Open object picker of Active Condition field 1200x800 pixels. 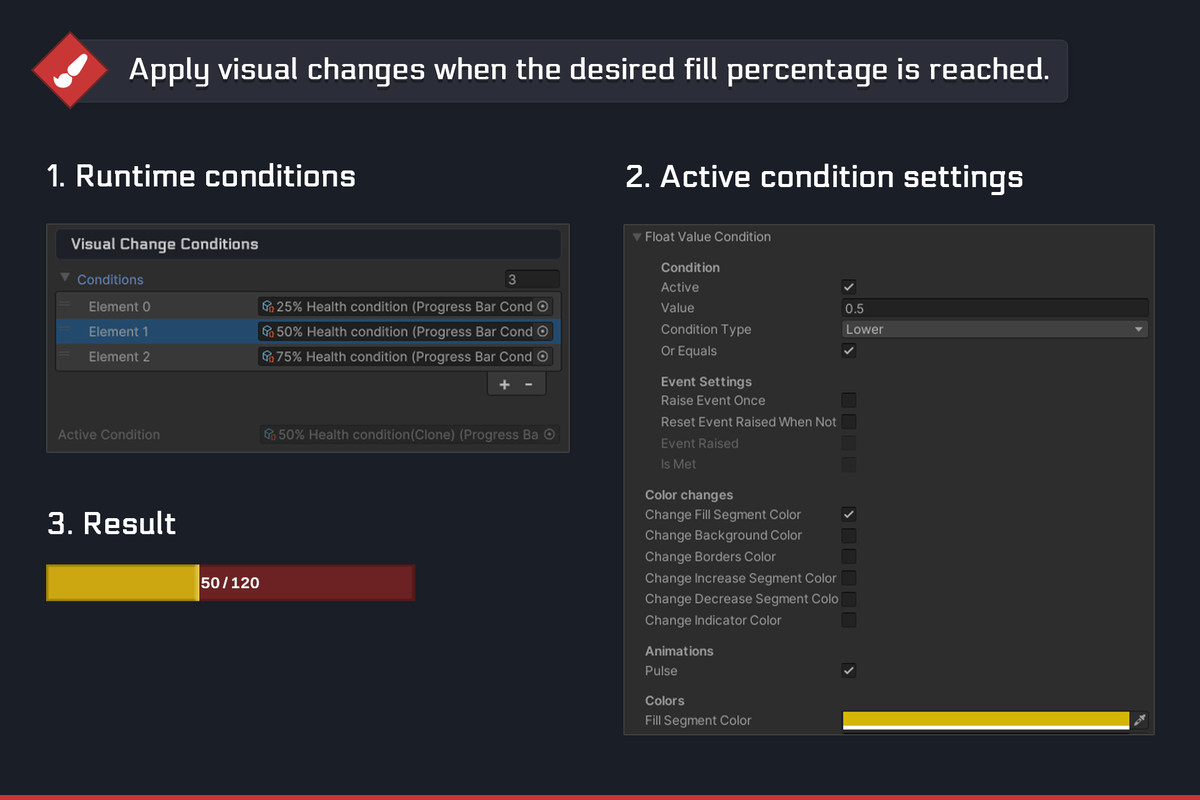pyautogui.click(x=548, y=435)
